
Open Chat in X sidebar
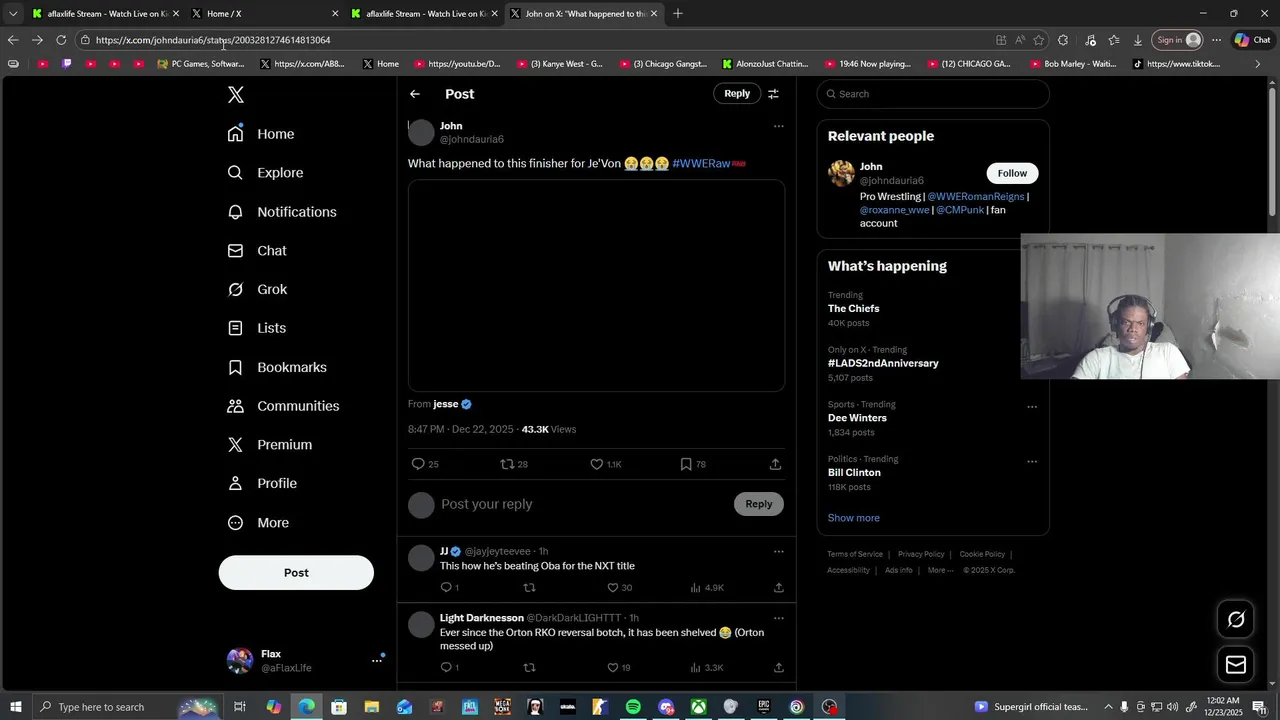[x=257, y=251]
